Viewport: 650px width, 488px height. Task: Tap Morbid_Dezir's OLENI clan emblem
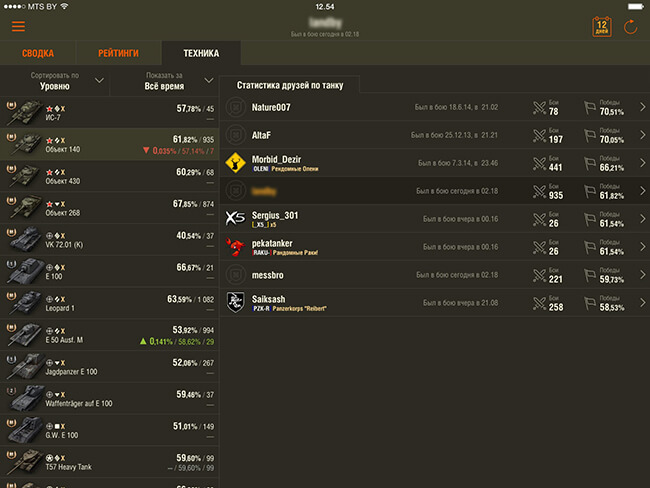[235, 163]
